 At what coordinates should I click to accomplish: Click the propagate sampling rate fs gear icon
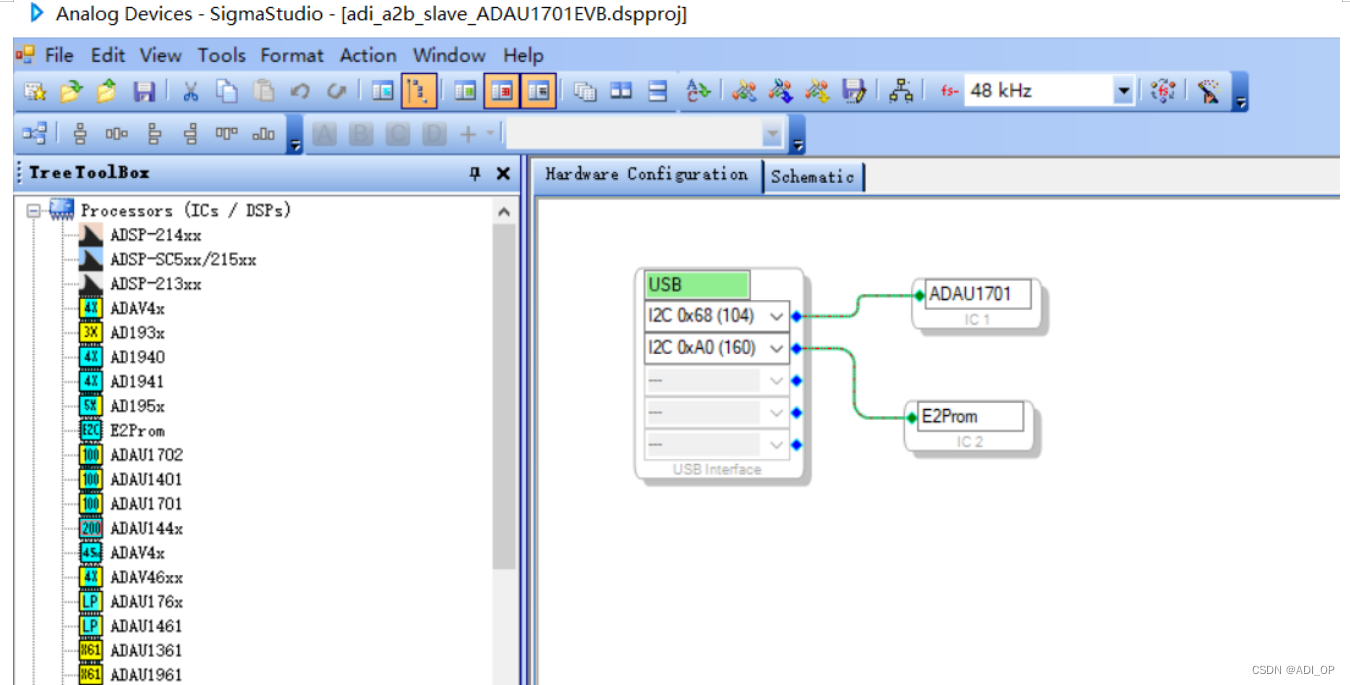pos(1163,91)
